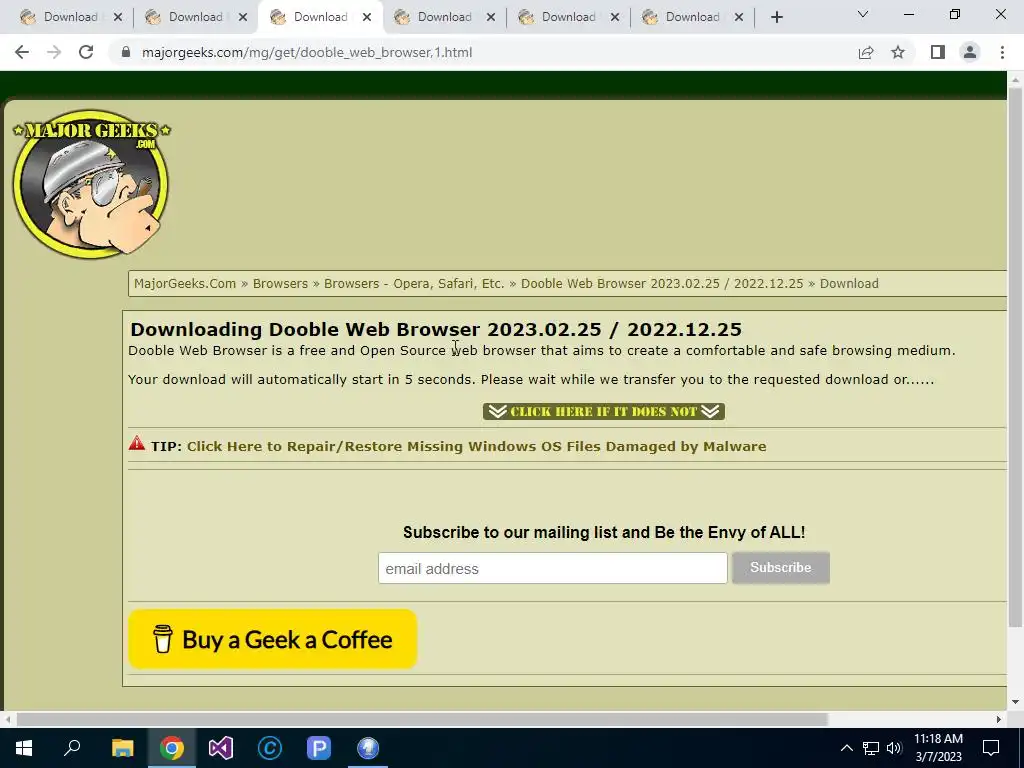This screenshot has width=1024, height=768.
Task: Open the globe app in taskbar
Action: pyautogui.click(x=368, y=748)
